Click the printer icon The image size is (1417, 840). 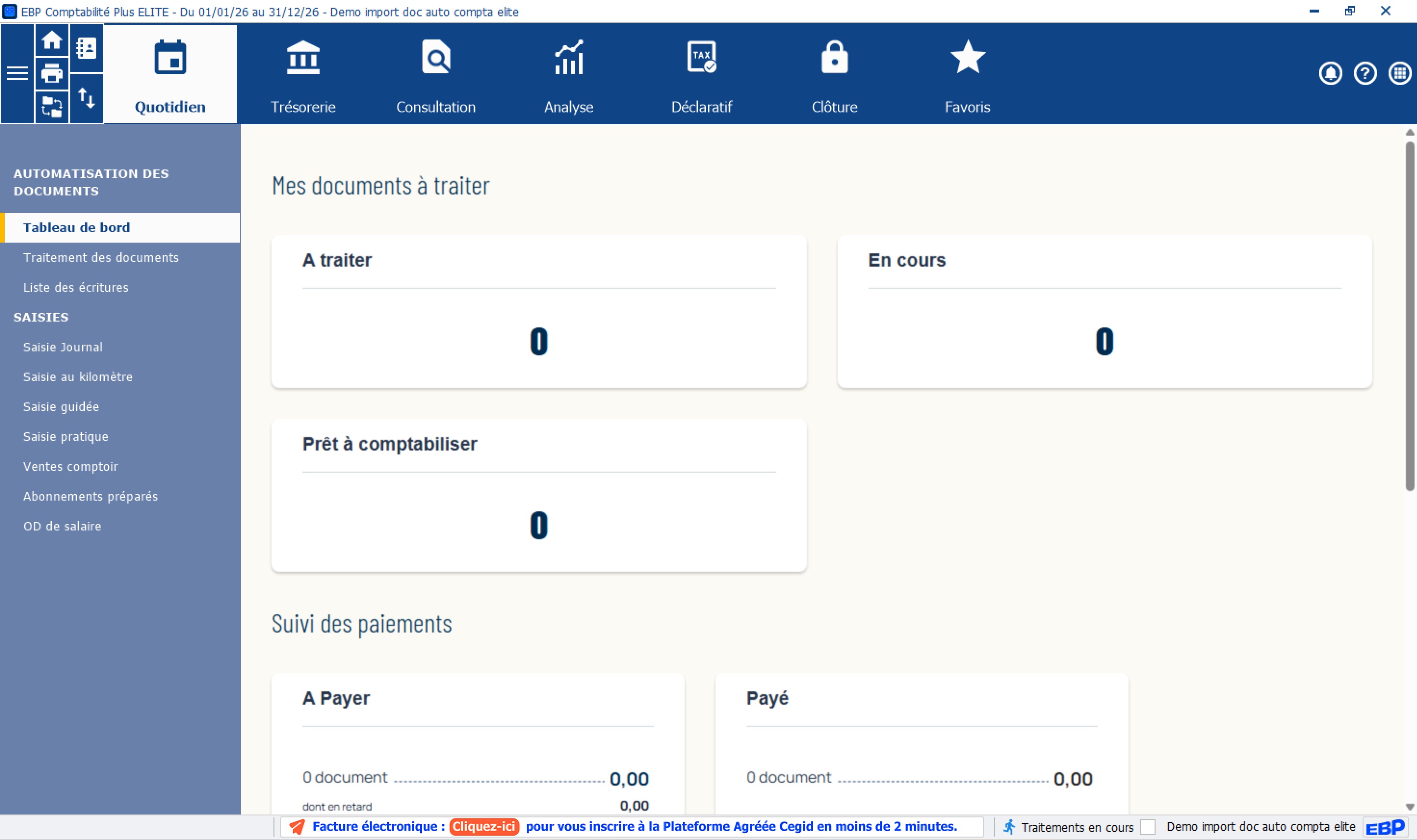[x=52, y=74]
